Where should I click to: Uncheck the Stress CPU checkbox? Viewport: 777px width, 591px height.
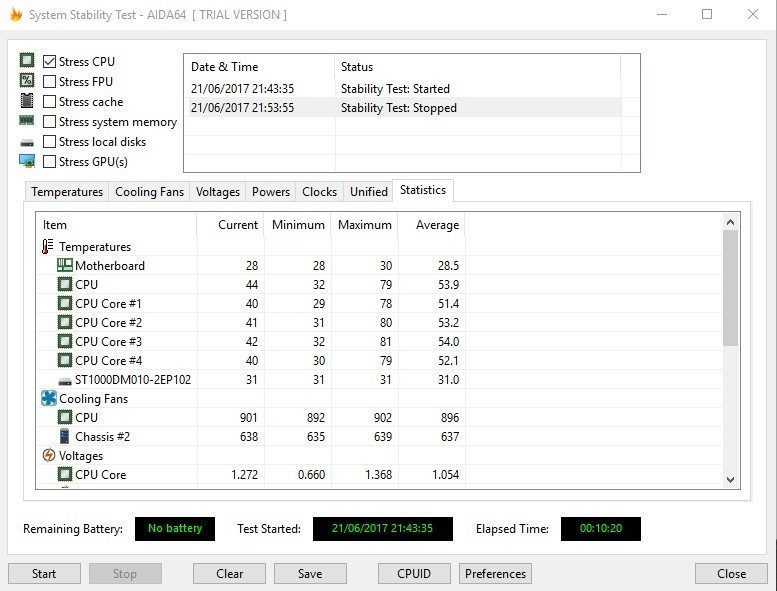pos(49,61)
